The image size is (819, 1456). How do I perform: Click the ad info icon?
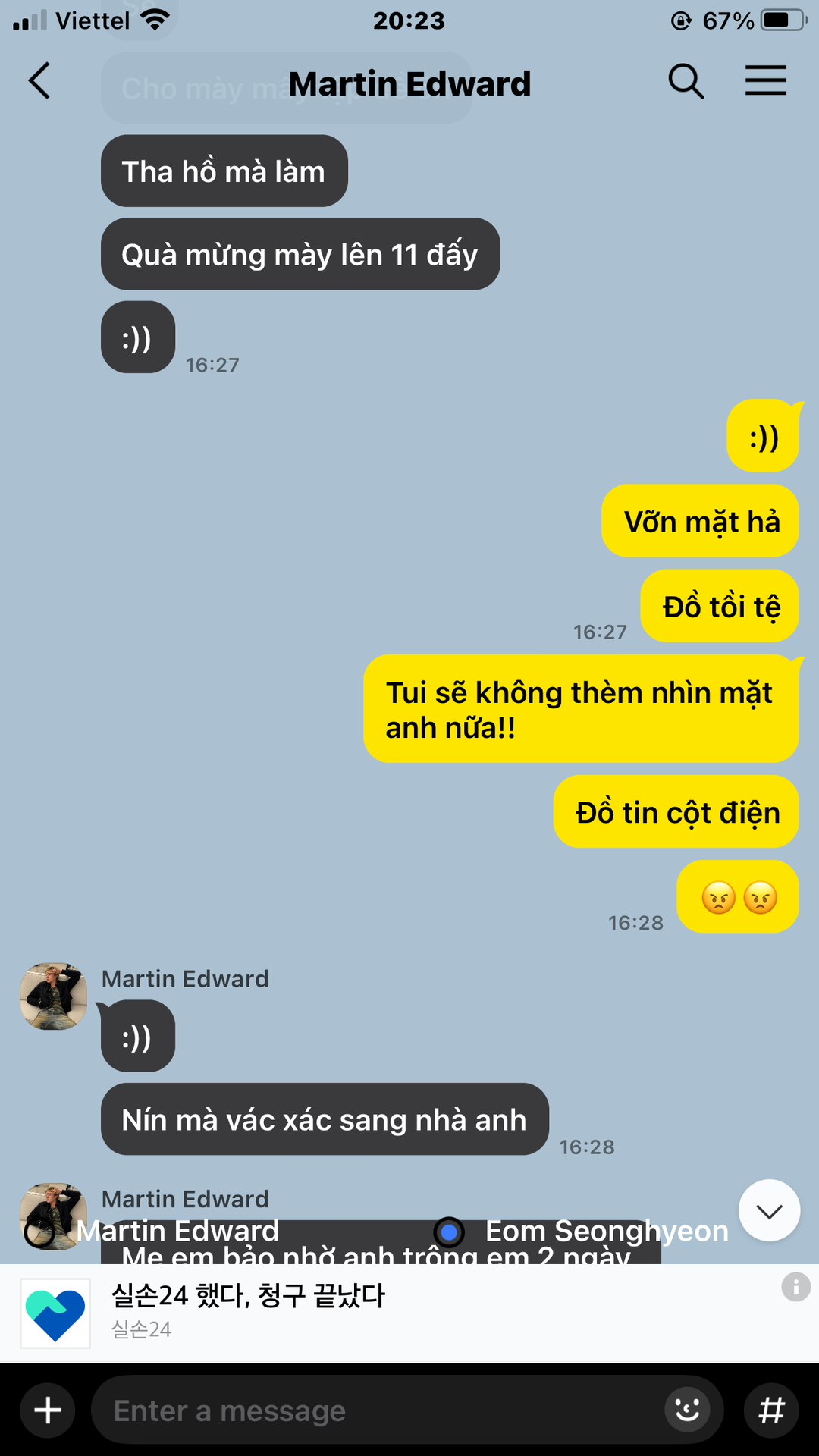click(x=795, y=1287)
